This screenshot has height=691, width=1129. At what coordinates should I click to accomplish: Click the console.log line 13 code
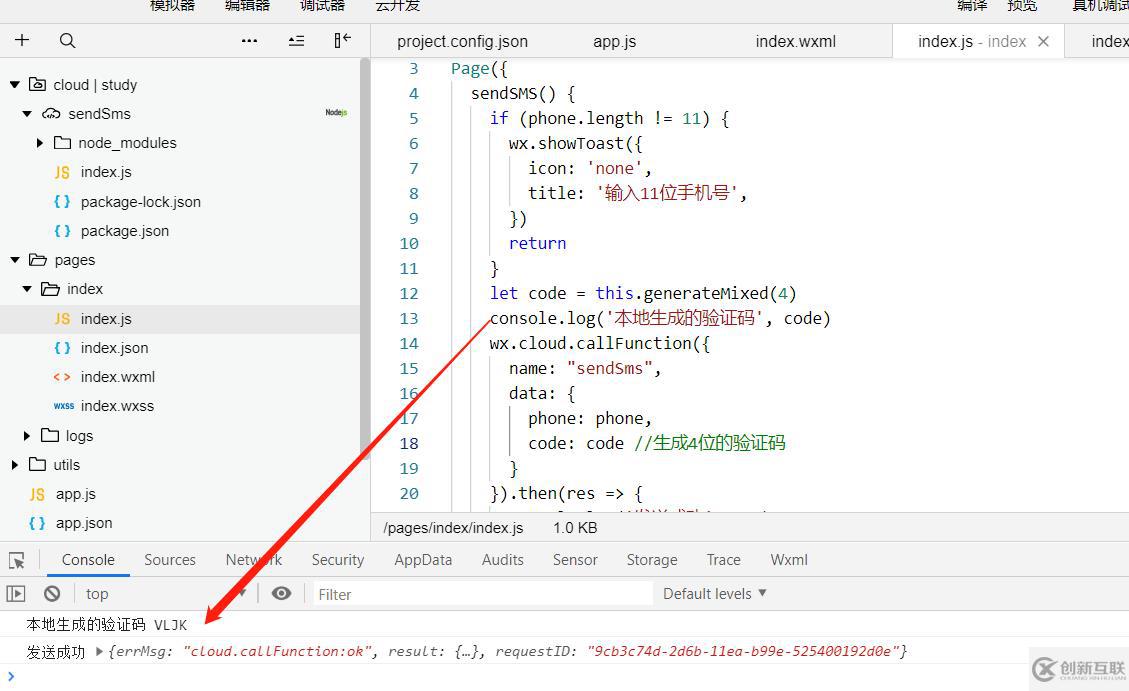click(660, 318)
